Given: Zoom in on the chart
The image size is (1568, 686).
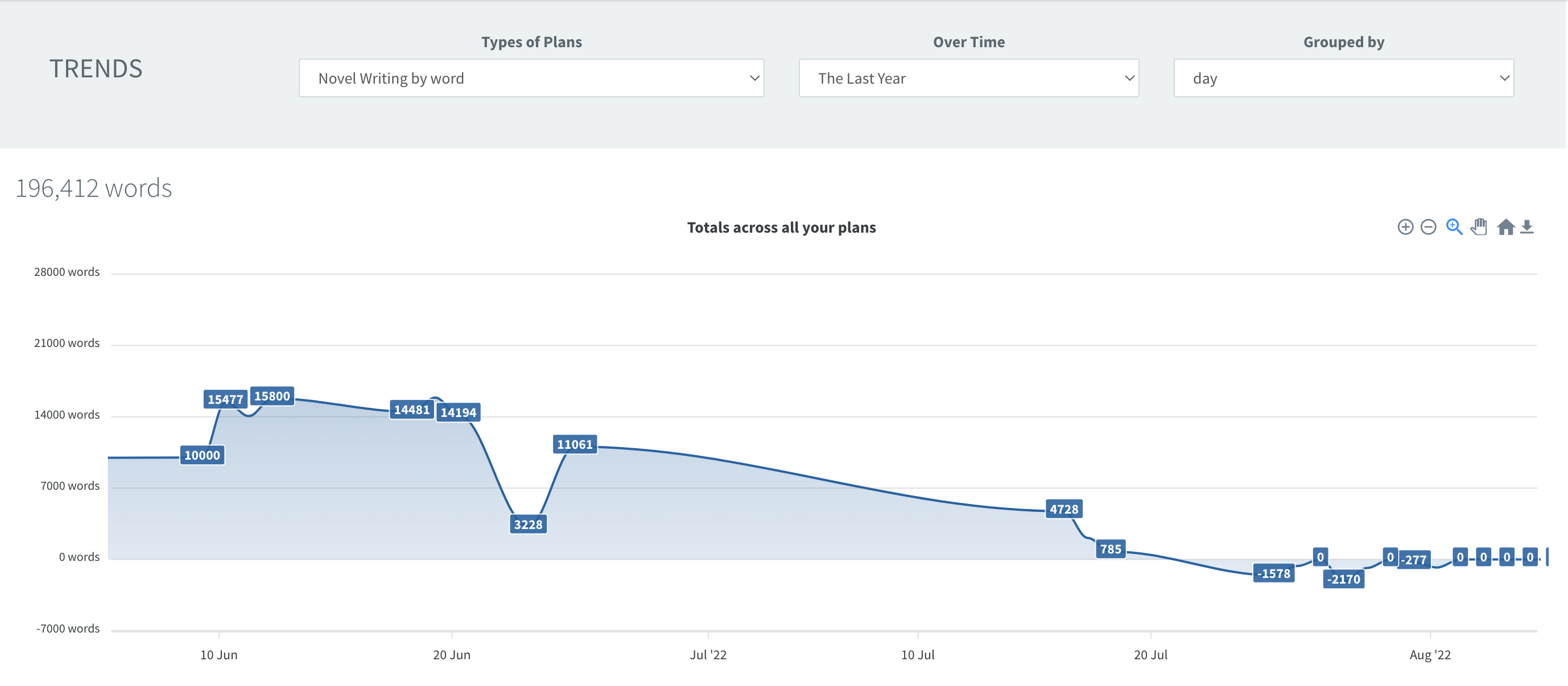Looking at the screenshot, I should tap(1405, 226).
